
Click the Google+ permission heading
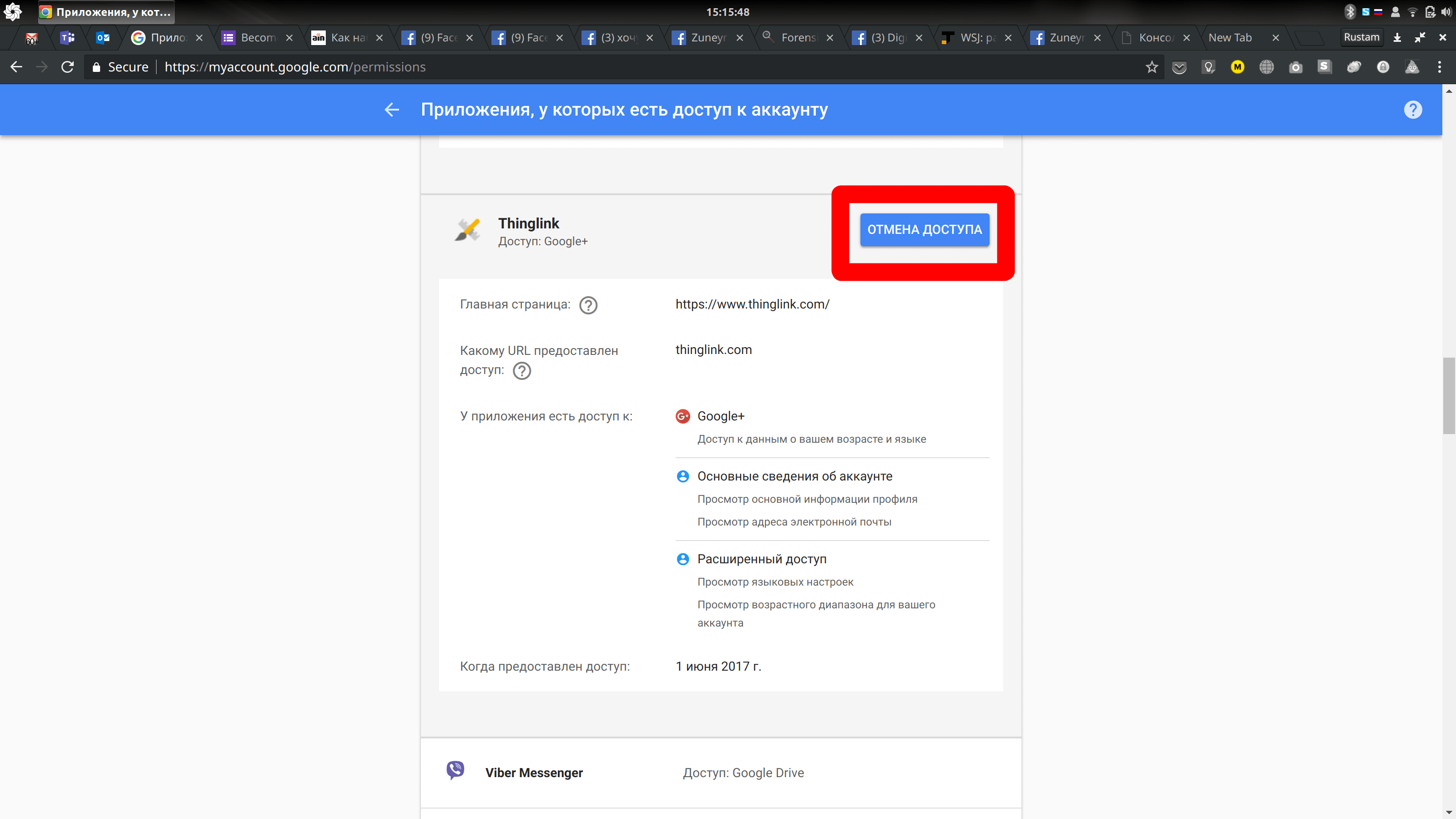pos(721,416)
